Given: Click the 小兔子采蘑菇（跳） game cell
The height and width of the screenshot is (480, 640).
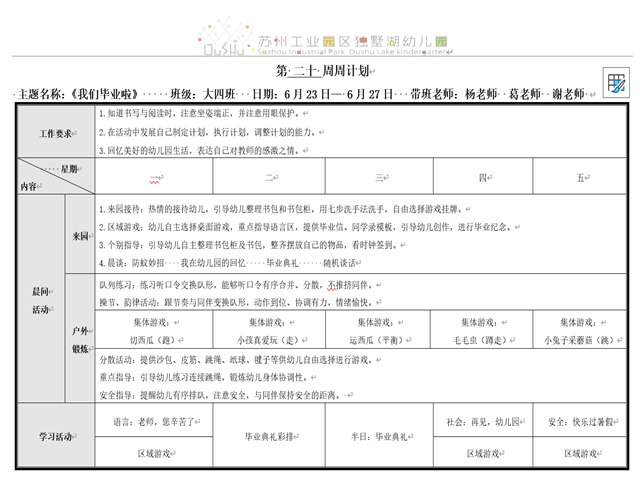Looking at the screenshot, I should (580, 330).
